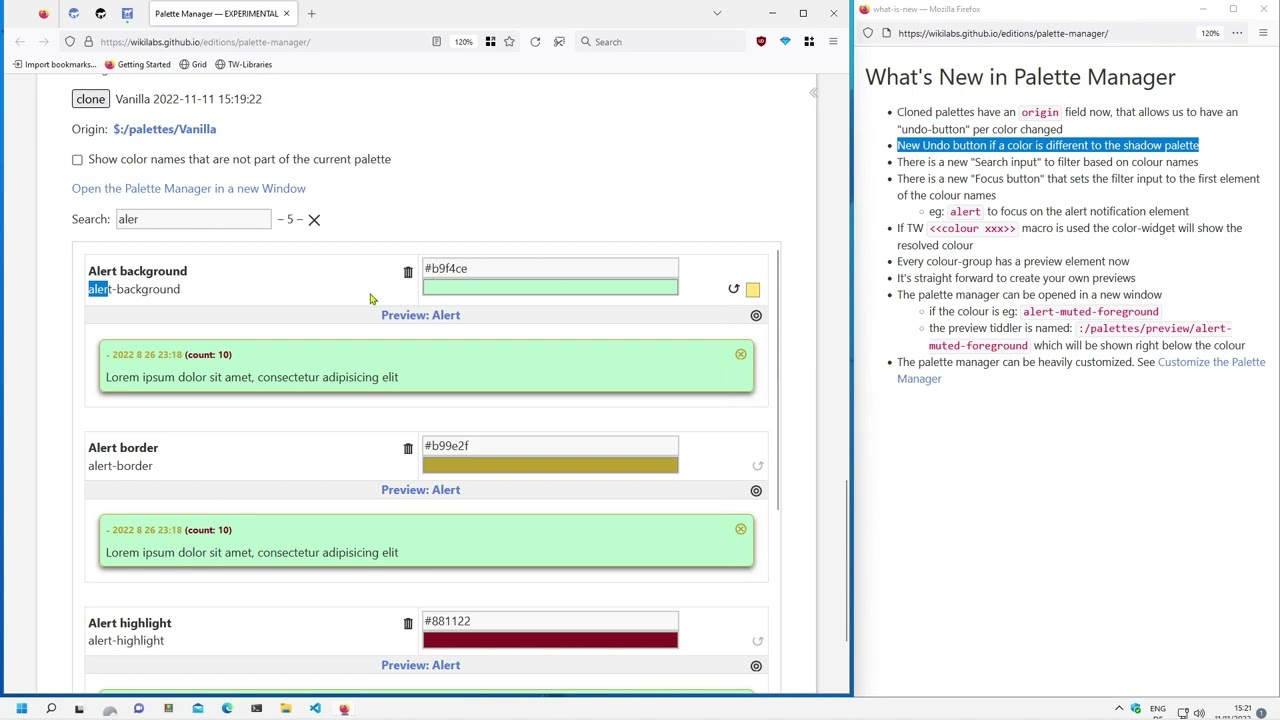The height and width of the screenshot is (720, 1280).
Task: Collapse Preview: Alert under Alert background
Action: [420, 315]
